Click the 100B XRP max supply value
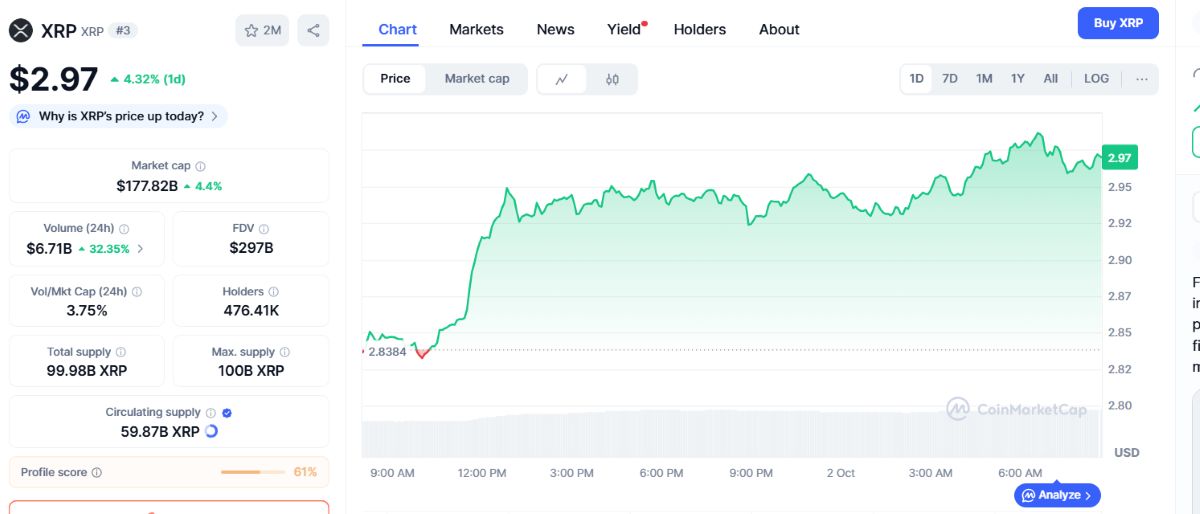This screenshot has width=1200, height=514. [x=251, y=370]
